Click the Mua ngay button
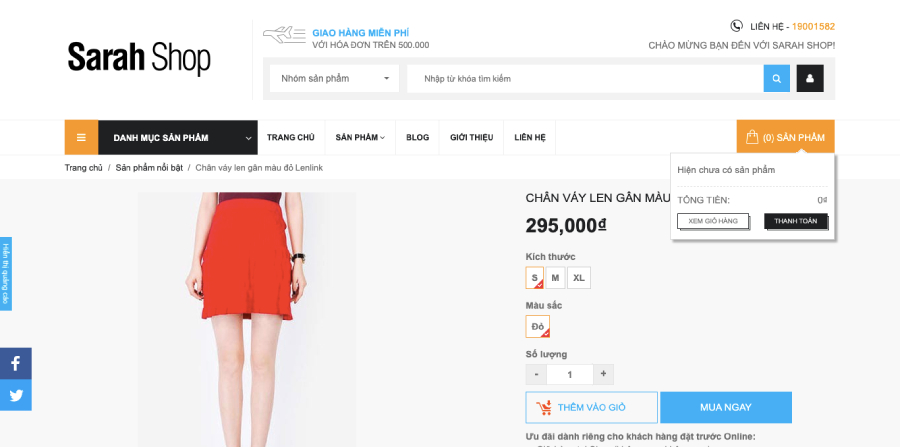This screenshot has height=447, width=900. point(726,407)
